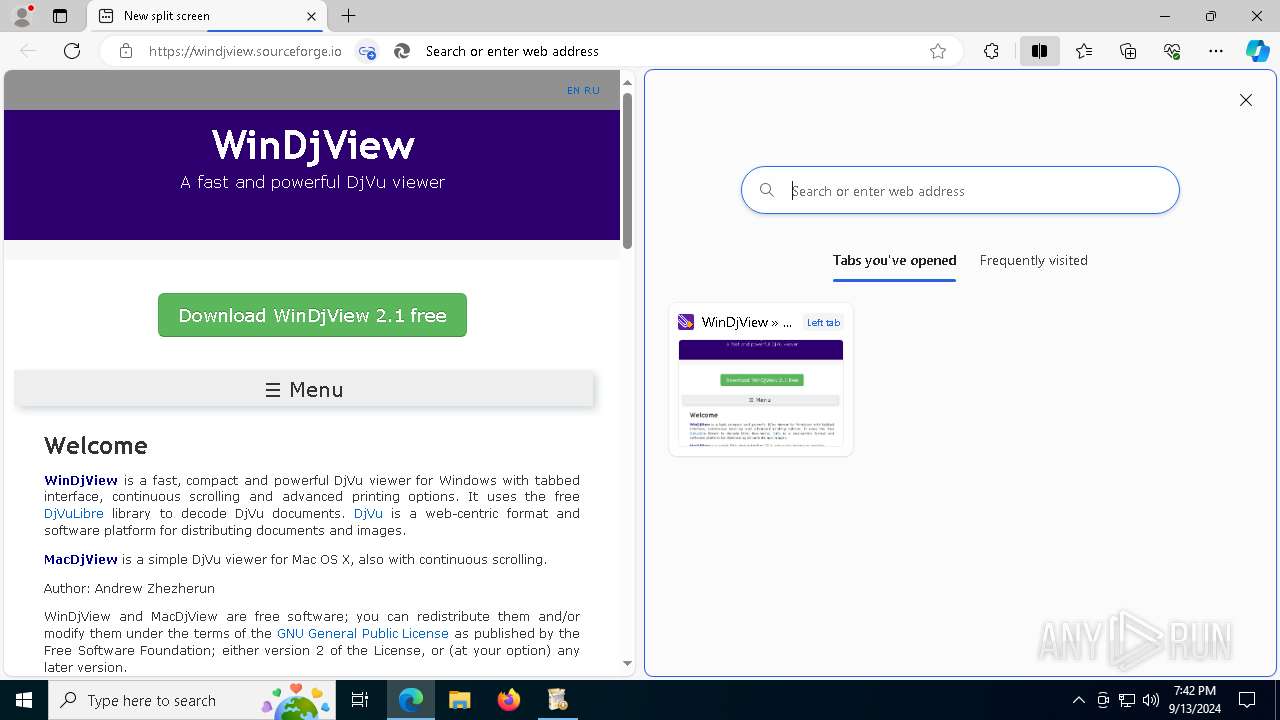This screenshot has height=720, width=1280.
Task: Select the New split screen tab
Action: click(x=208, y=16)
